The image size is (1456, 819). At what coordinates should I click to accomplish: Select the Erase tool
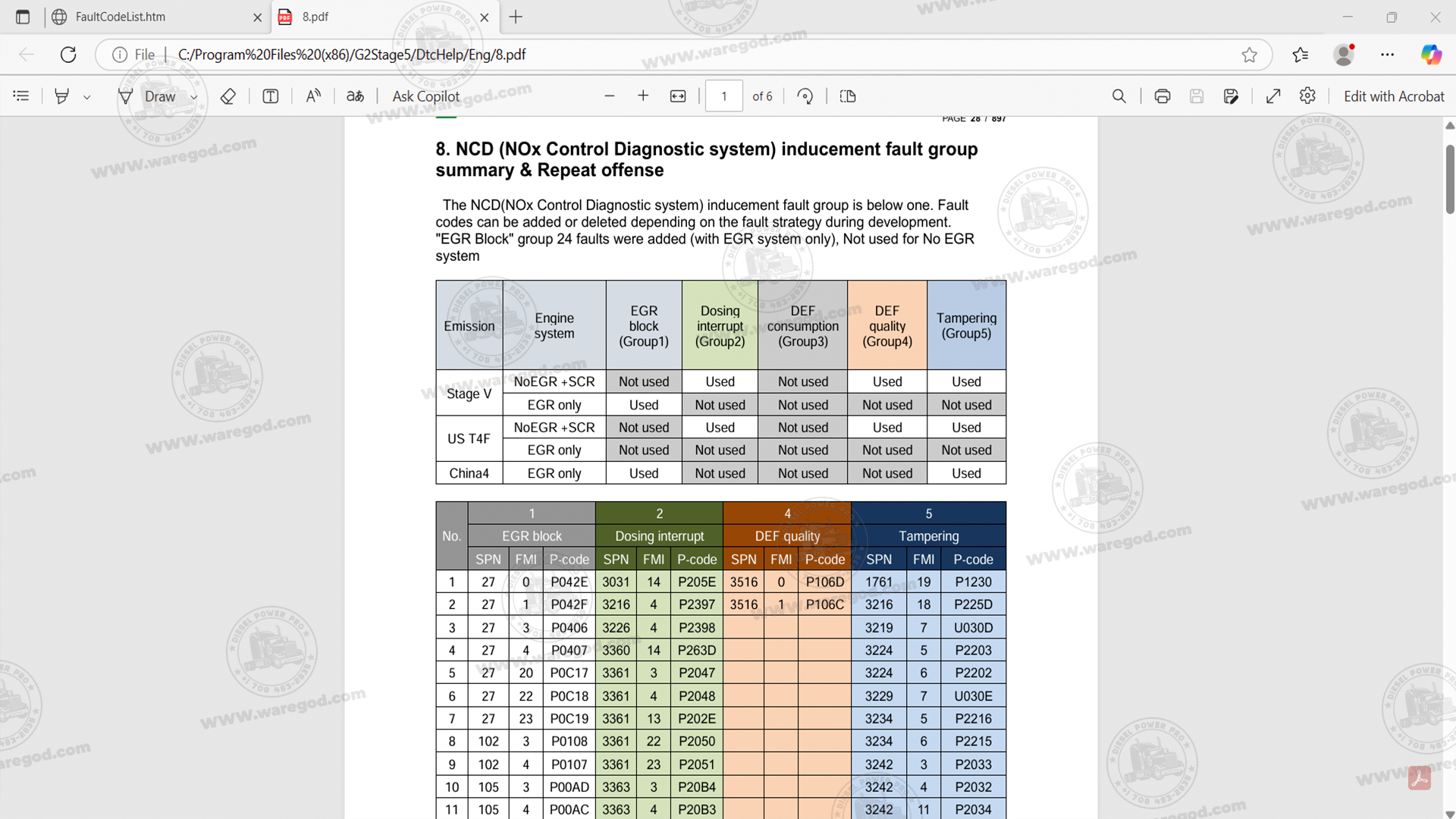[x=227, y=96]
